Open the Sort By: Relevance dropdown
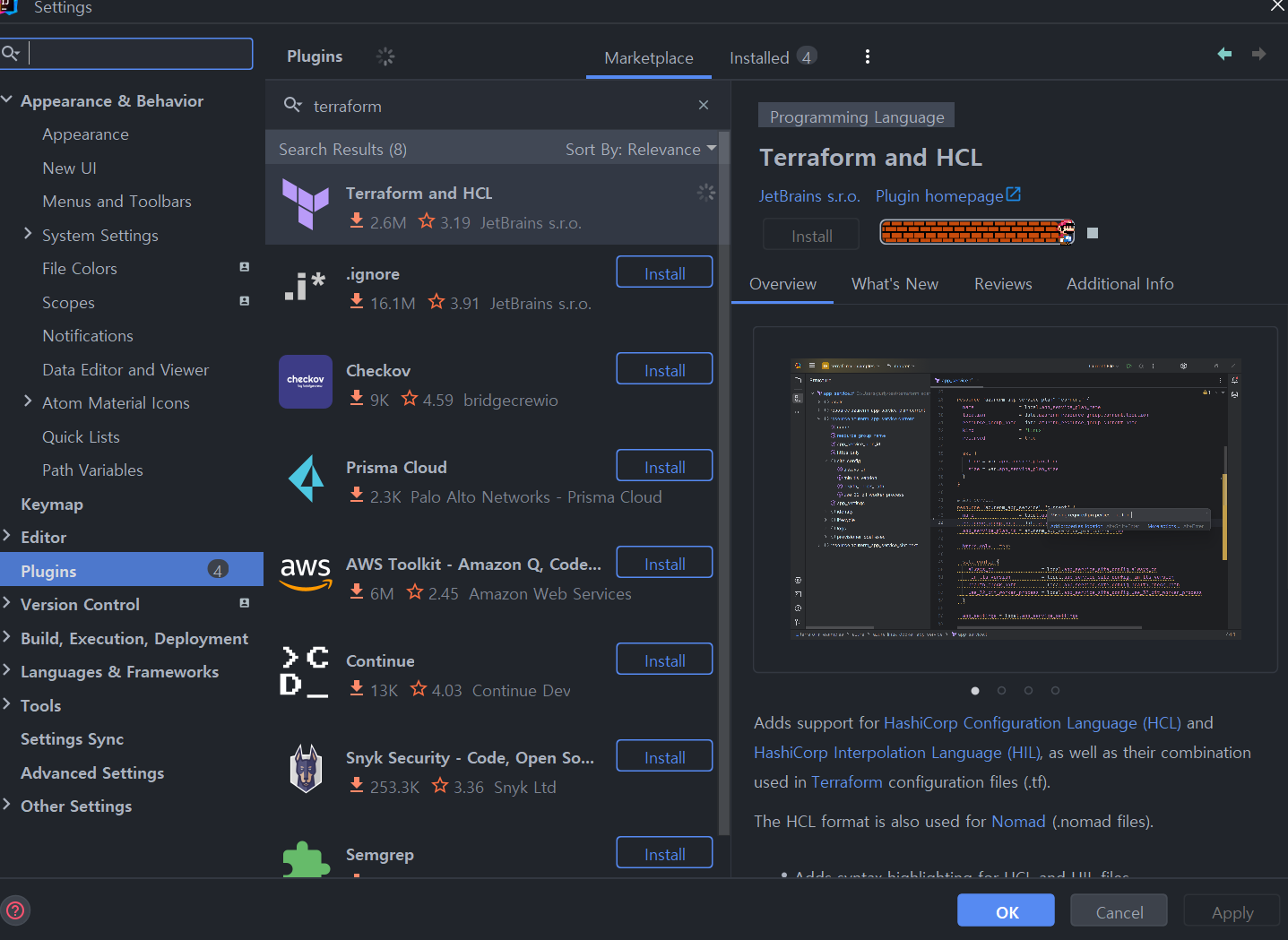This screenshot has height=940, width=1288. pos(641,149)
